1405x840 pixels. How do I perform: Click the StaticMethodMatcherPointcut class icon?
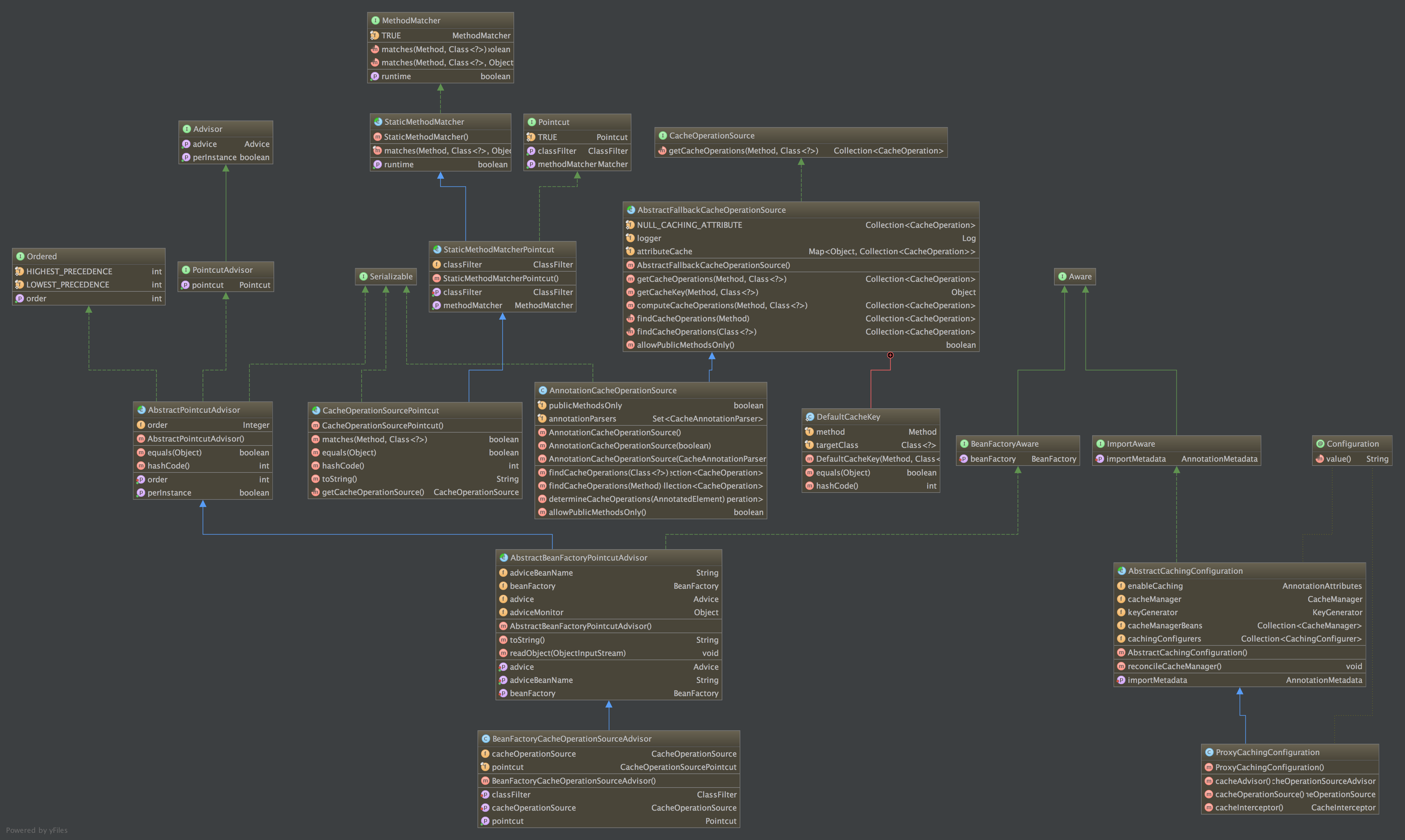pos(437,250)
